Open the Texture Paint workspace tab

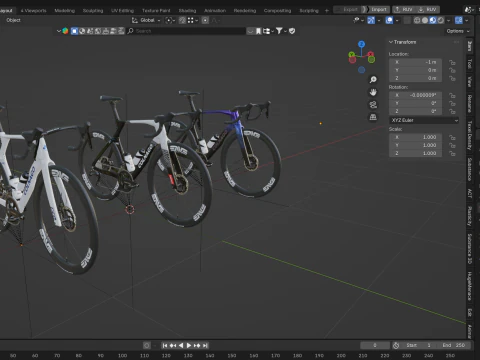156,11
